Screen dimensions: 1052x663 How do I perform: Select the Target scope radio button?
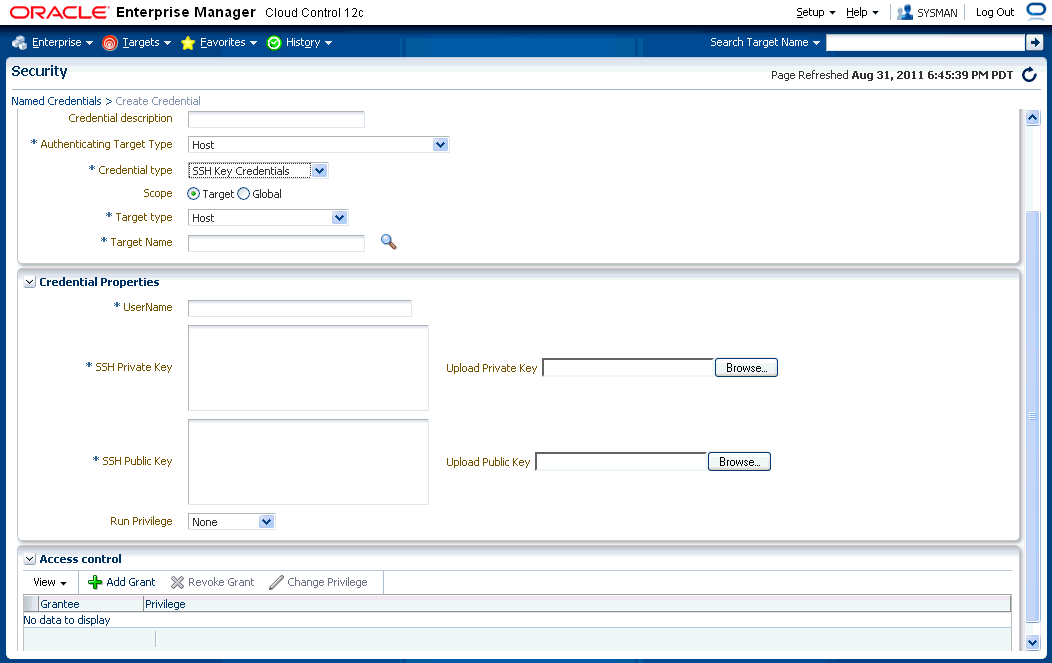(193, 194)
